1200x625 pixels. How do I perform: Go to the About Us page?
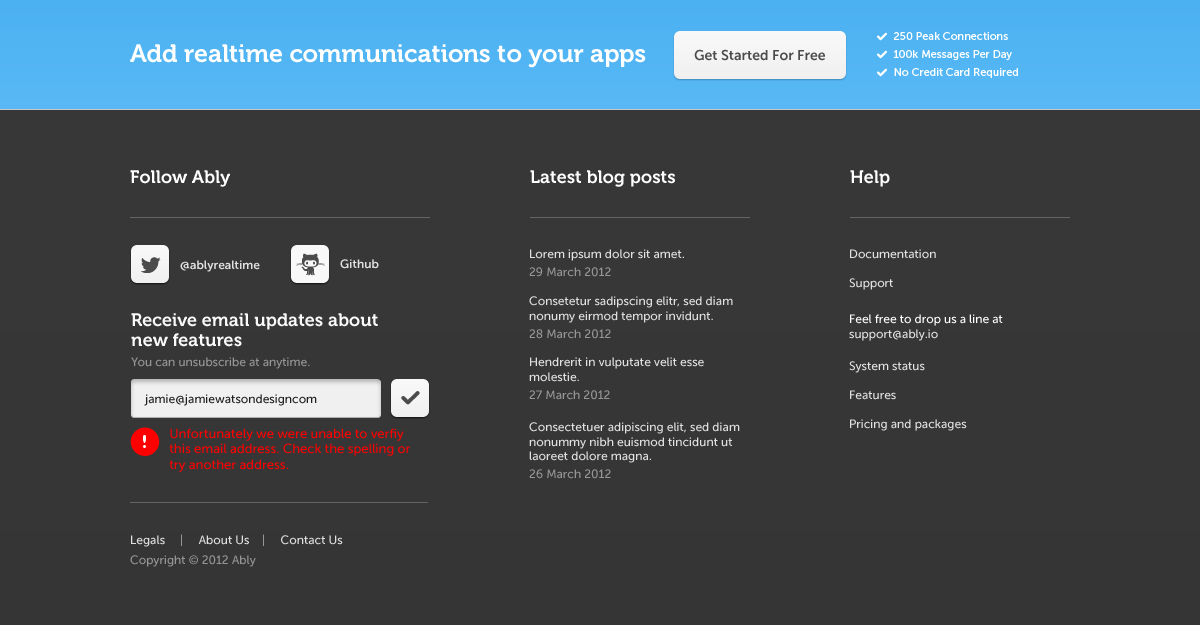[x=224, y=540]
